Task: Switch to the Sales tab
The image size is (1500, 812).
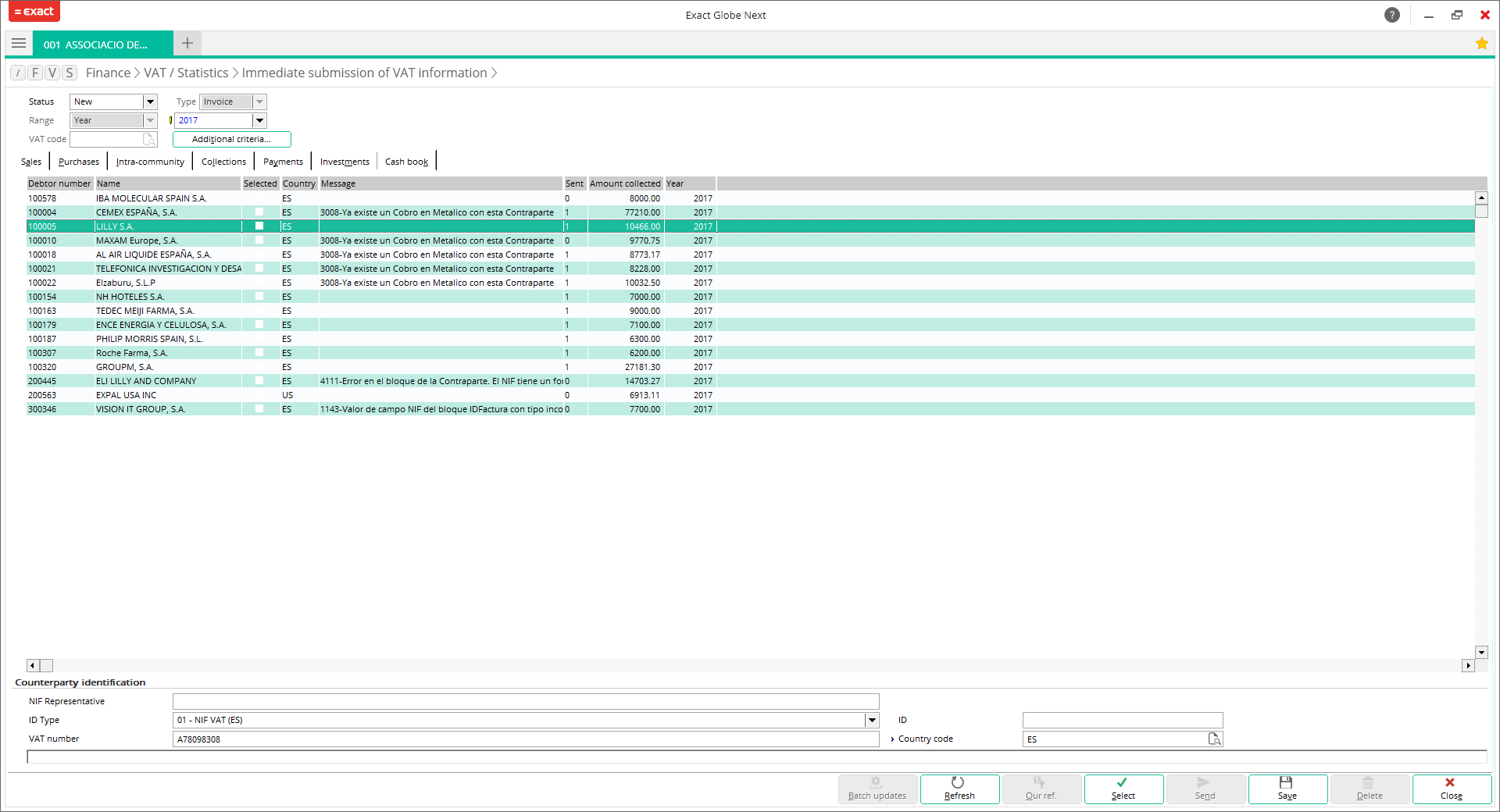Action: pyautogui.click(x=31, y=162)
